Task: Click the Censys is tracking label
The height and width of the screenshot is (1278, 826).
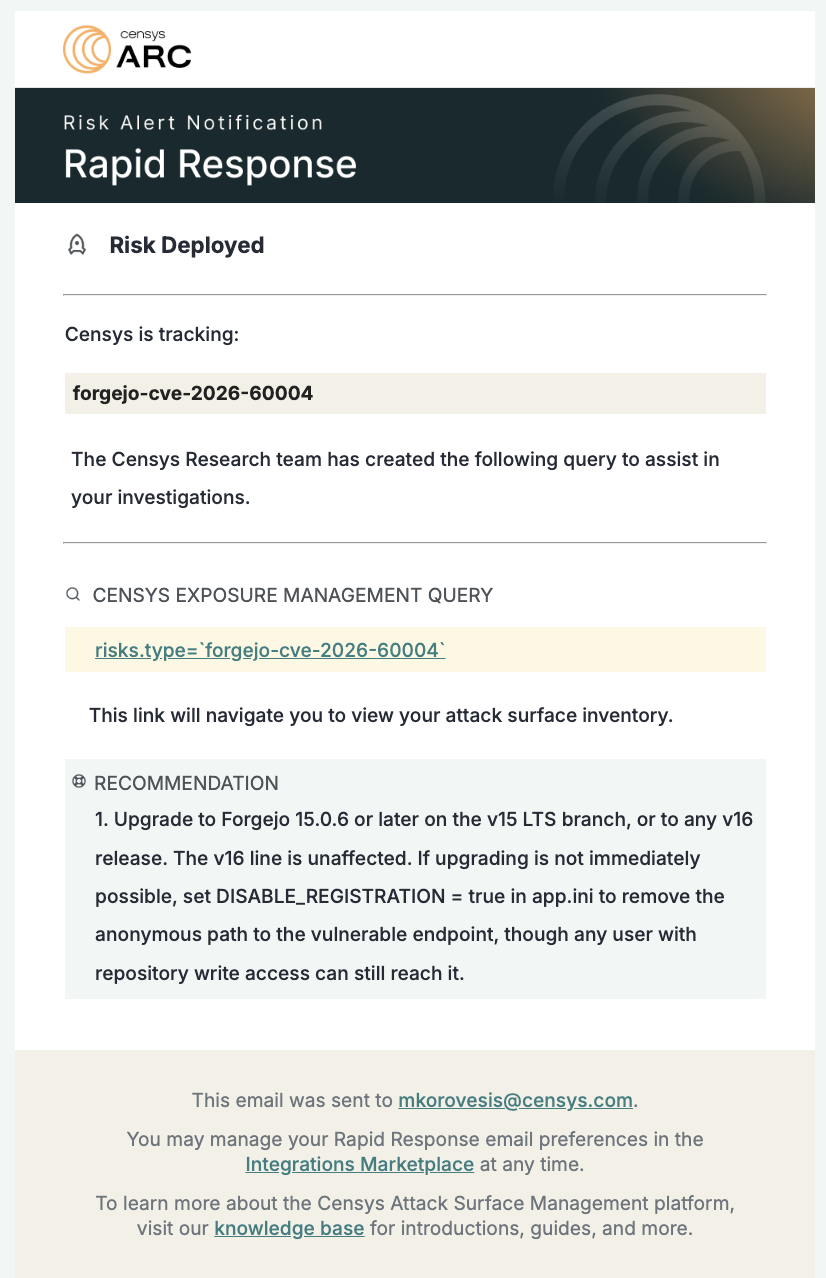Action: click(x=152, y=334)
